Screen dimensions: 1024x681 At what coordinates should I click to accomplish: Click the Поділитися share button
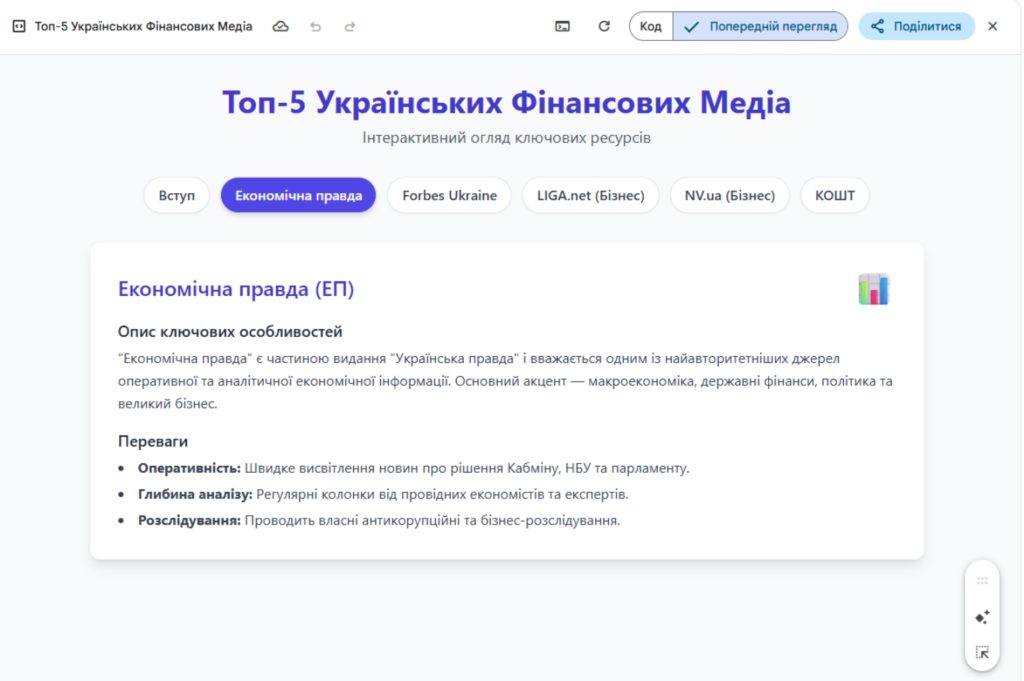[916, 26]
